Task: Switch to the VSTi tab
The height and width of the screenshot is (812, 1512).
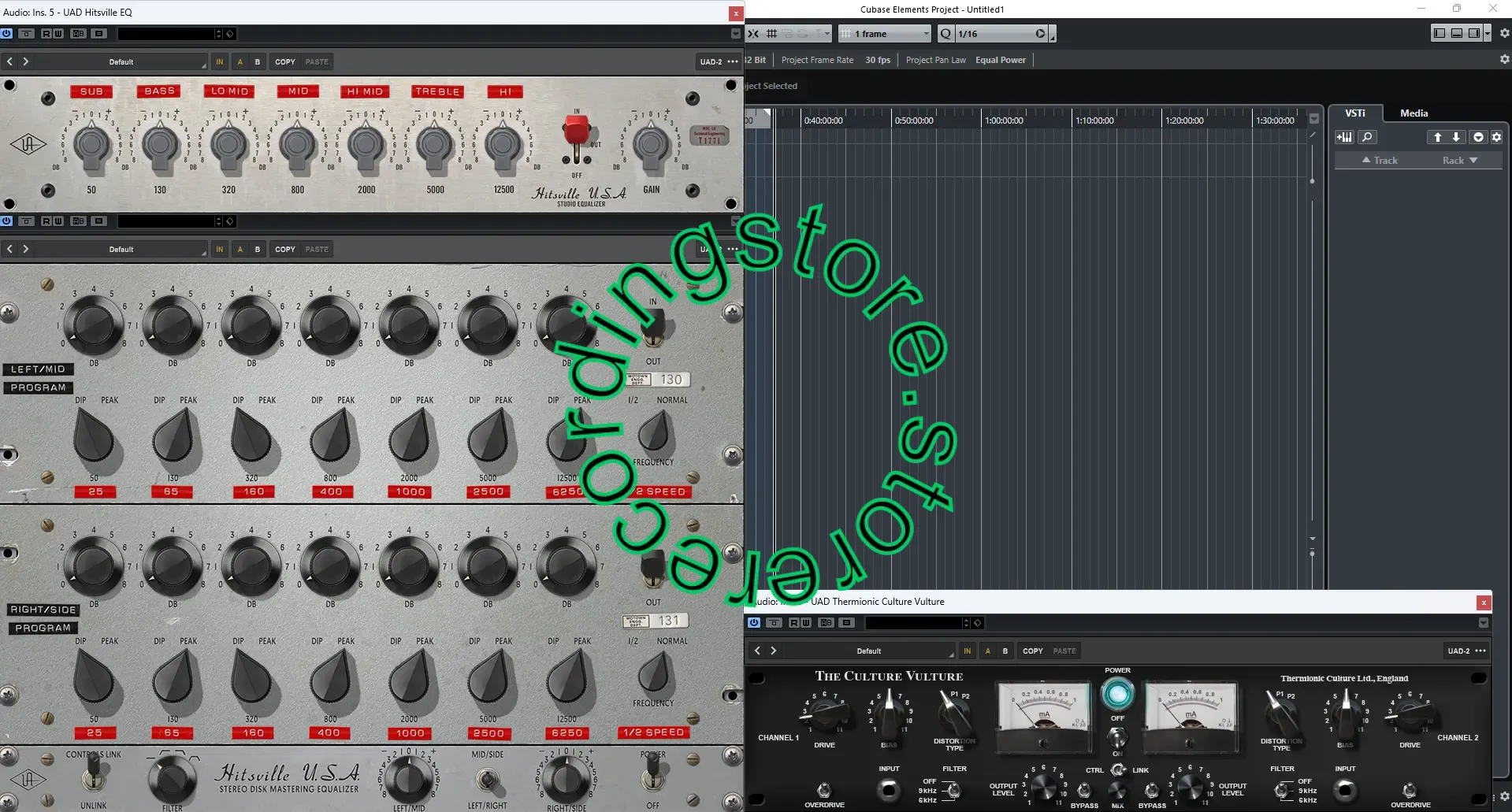Action: point(1355,113)
